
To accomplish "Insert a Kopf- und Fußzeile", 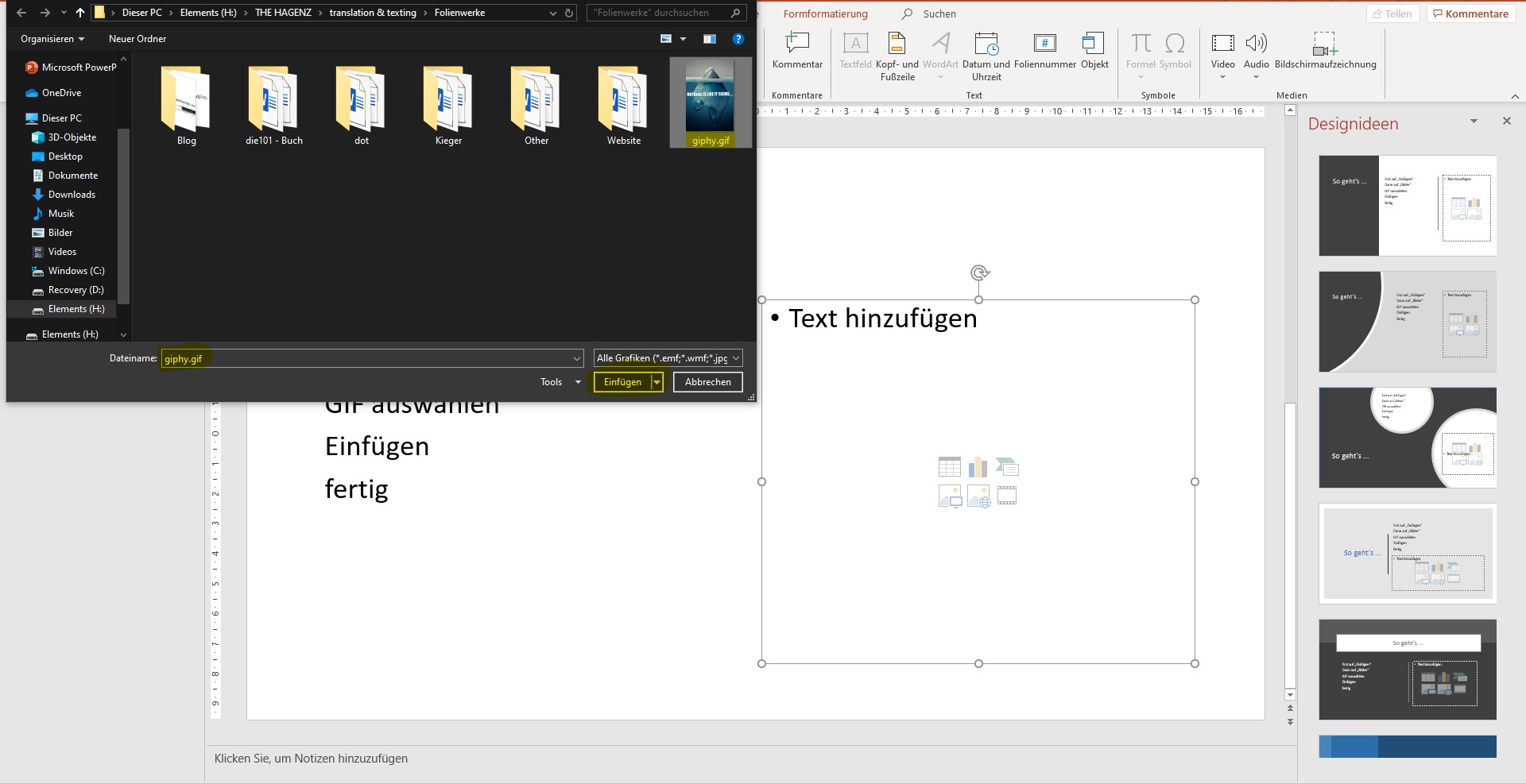I will [897, 56].
